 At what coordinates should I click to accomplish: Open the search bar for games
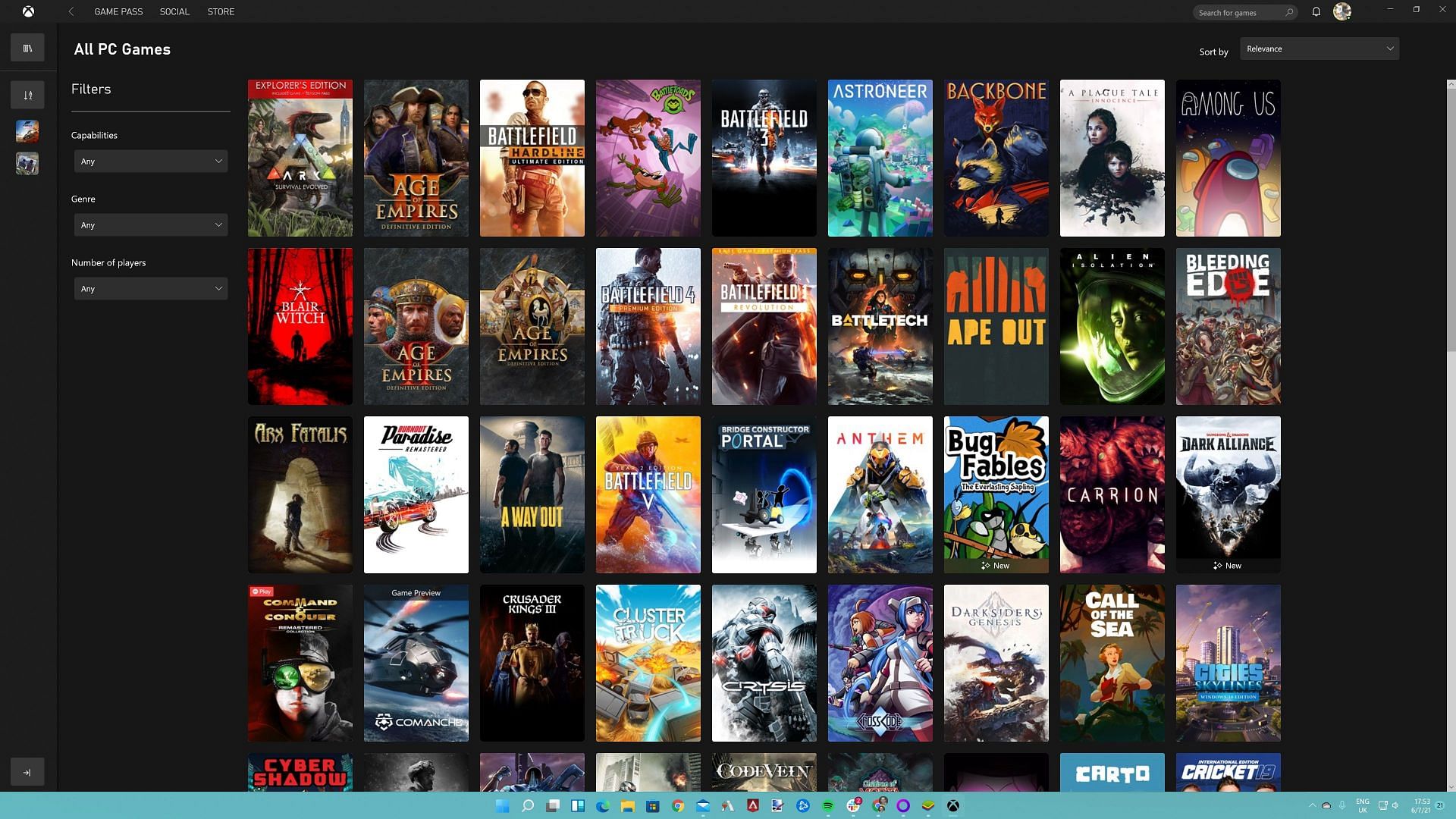(x=1242, y=11)
